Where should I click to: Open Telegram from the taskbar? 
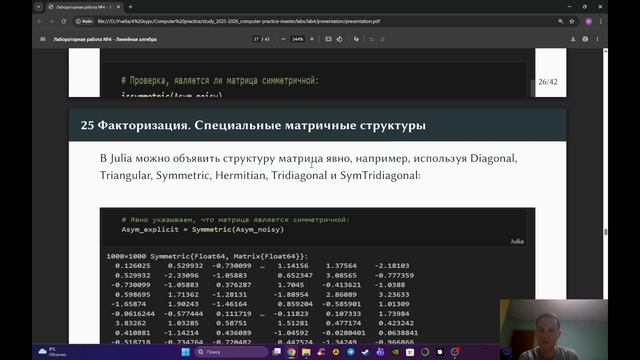pos(351,352)
